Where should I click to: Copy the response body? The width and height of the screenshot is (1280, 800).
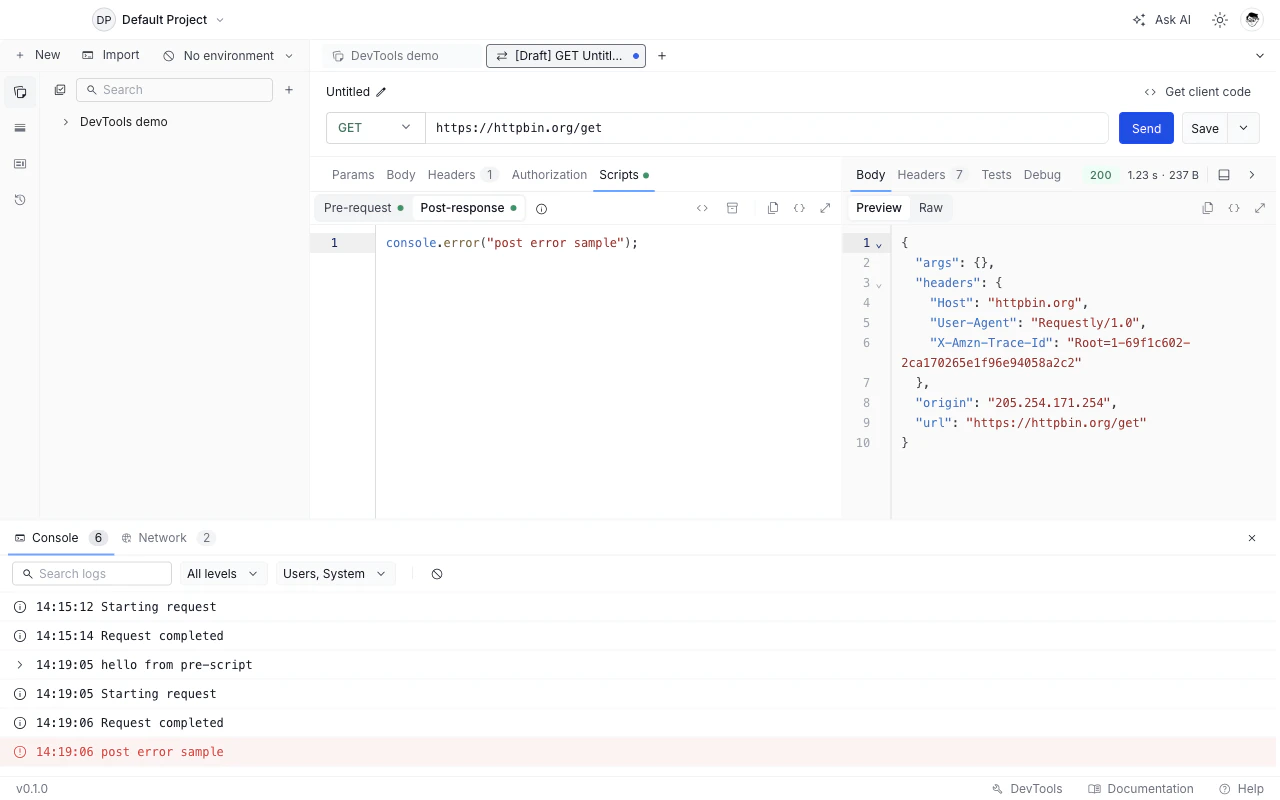[x=1208, y=208]
